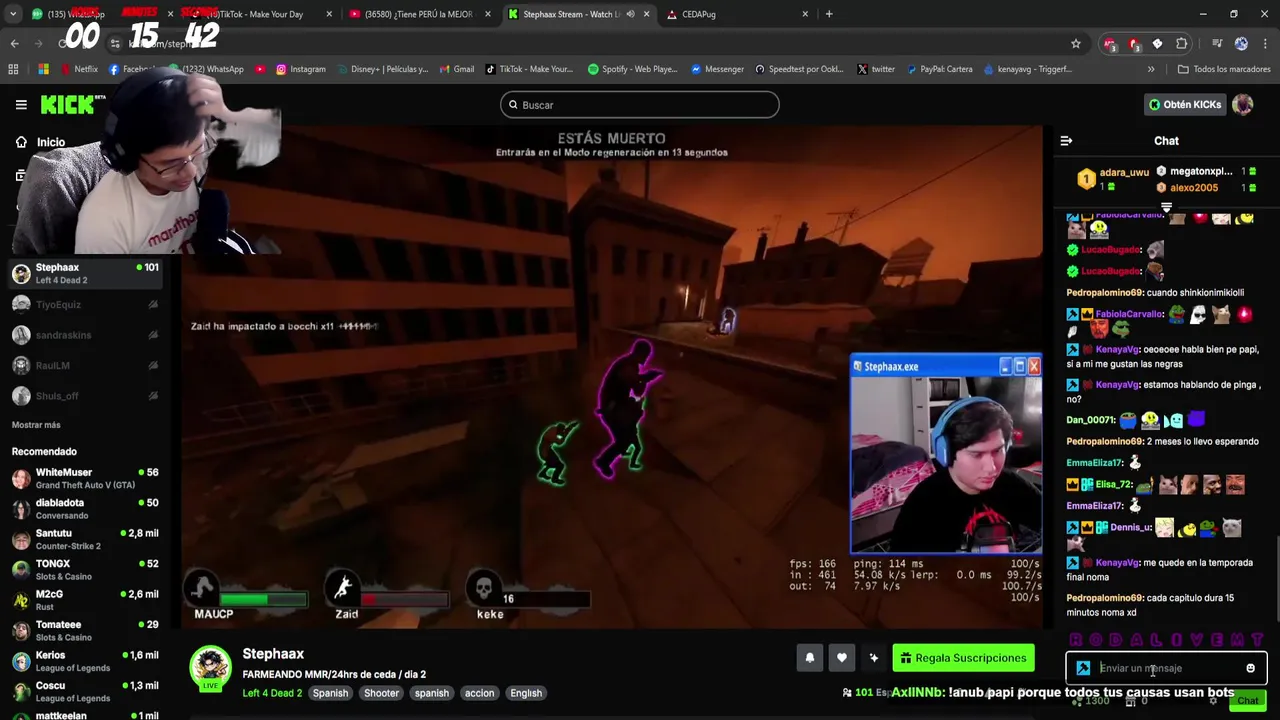Open the Kick sidebar hamburger menu

point(21,104)
